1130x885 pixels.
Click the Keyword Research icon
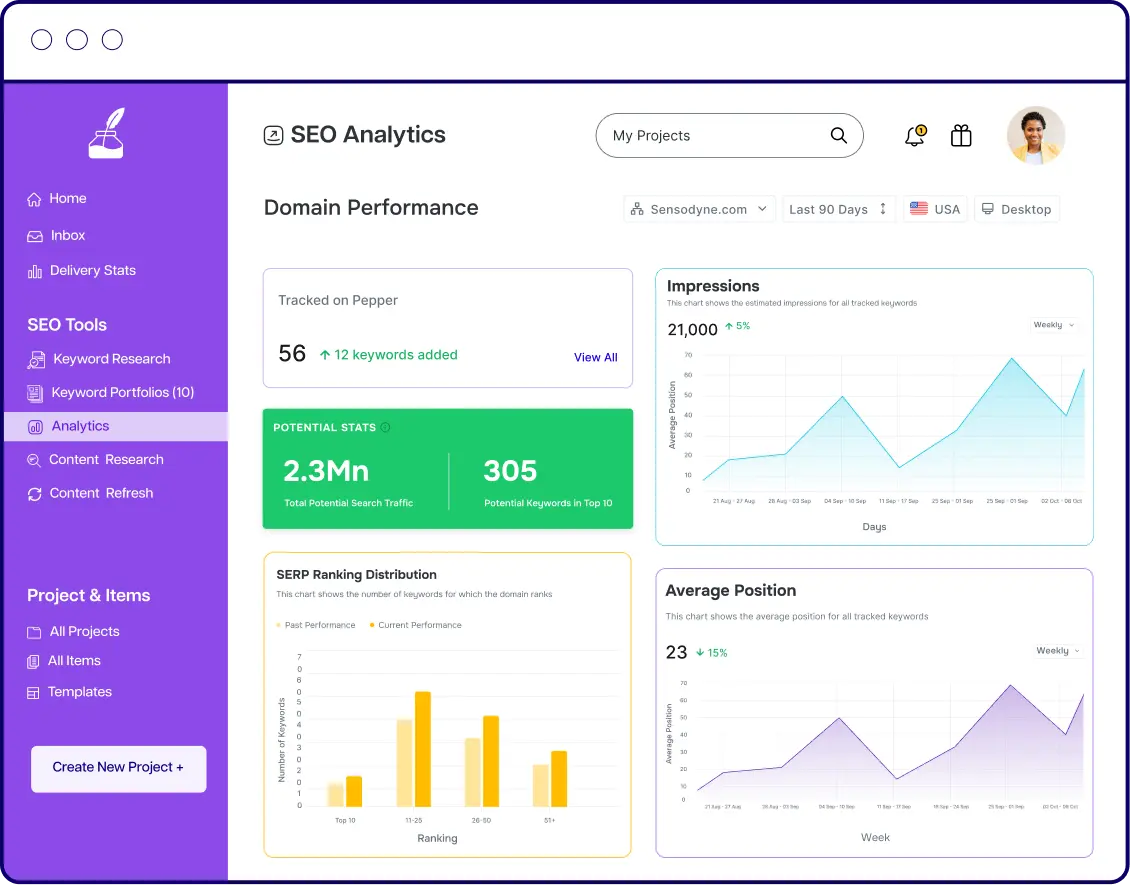[x=36, y=360]
